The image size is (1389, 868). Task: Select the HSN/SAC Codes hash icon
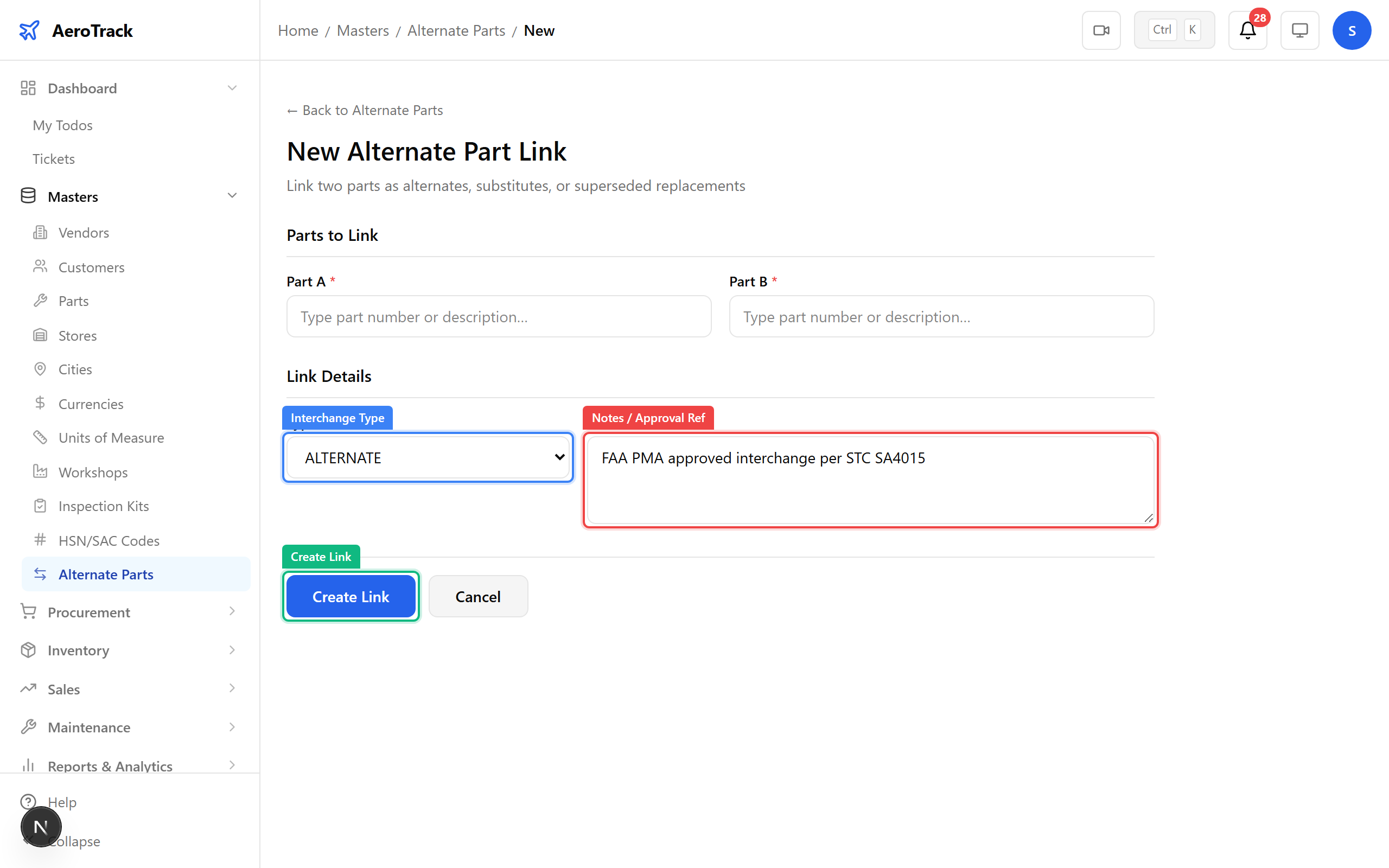pyautogui.click(x=40, y=540)
